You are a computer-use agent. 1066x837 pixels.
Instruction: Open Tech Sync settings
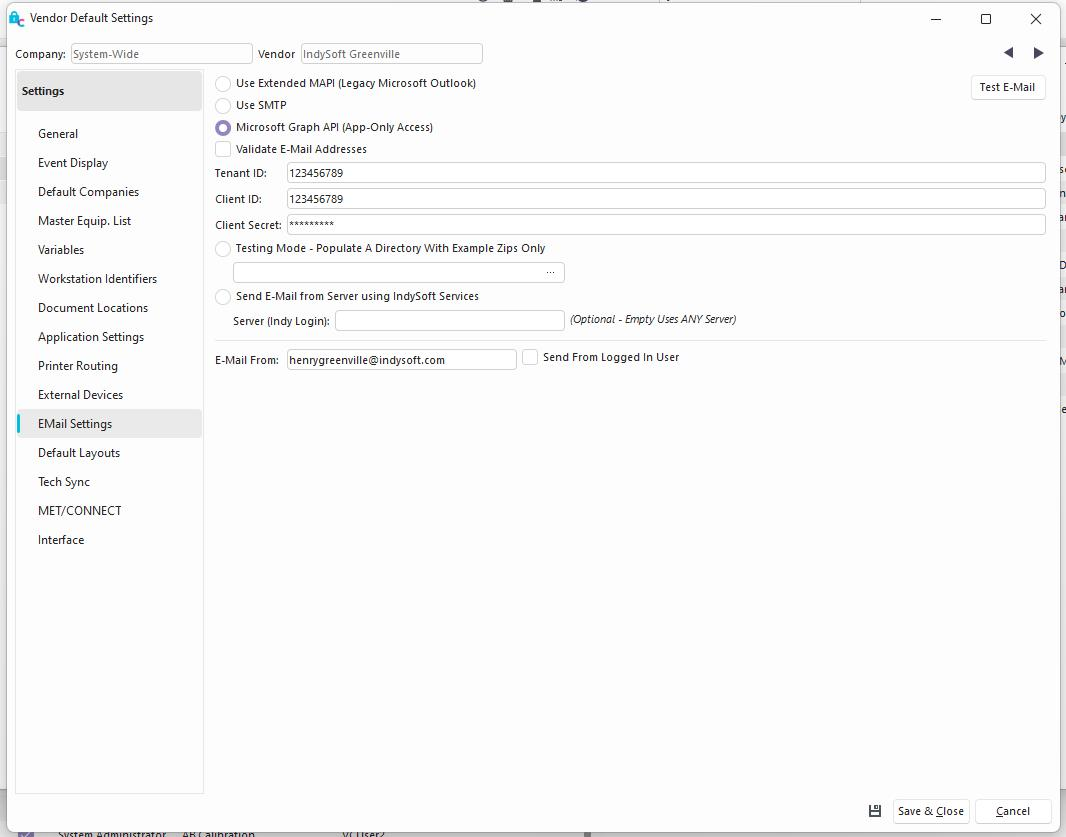click(64, 482)
